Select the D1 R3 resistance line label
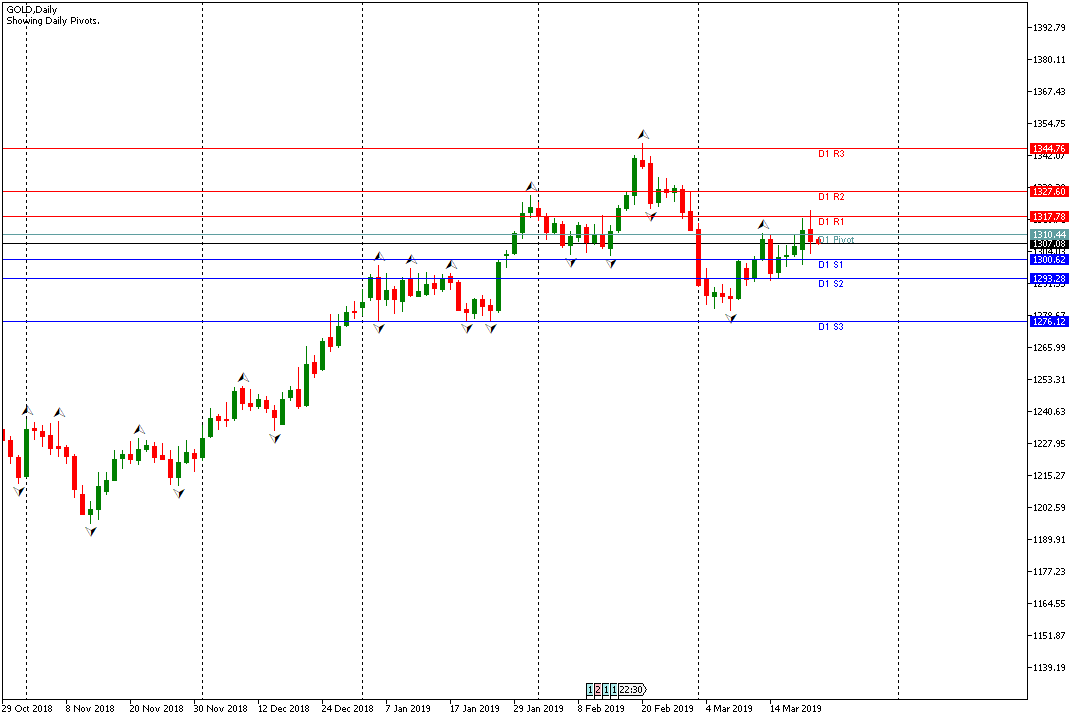Screen dimensions: 1080x720 tap(831, 154)
